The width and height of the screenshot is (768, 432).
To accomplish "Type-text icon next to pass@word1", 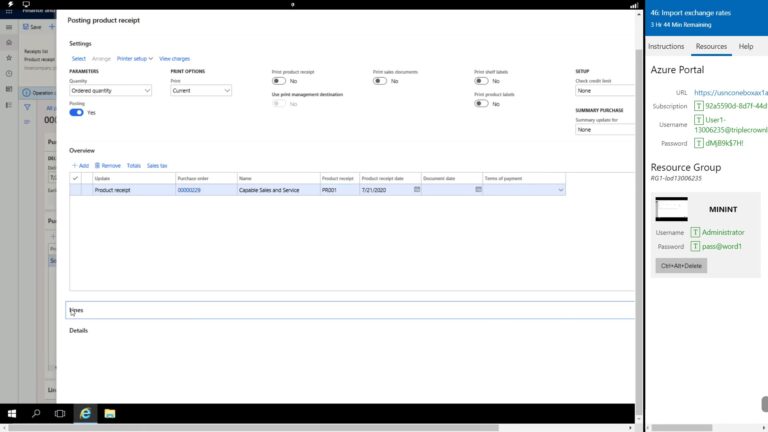I will coord(695,246).
